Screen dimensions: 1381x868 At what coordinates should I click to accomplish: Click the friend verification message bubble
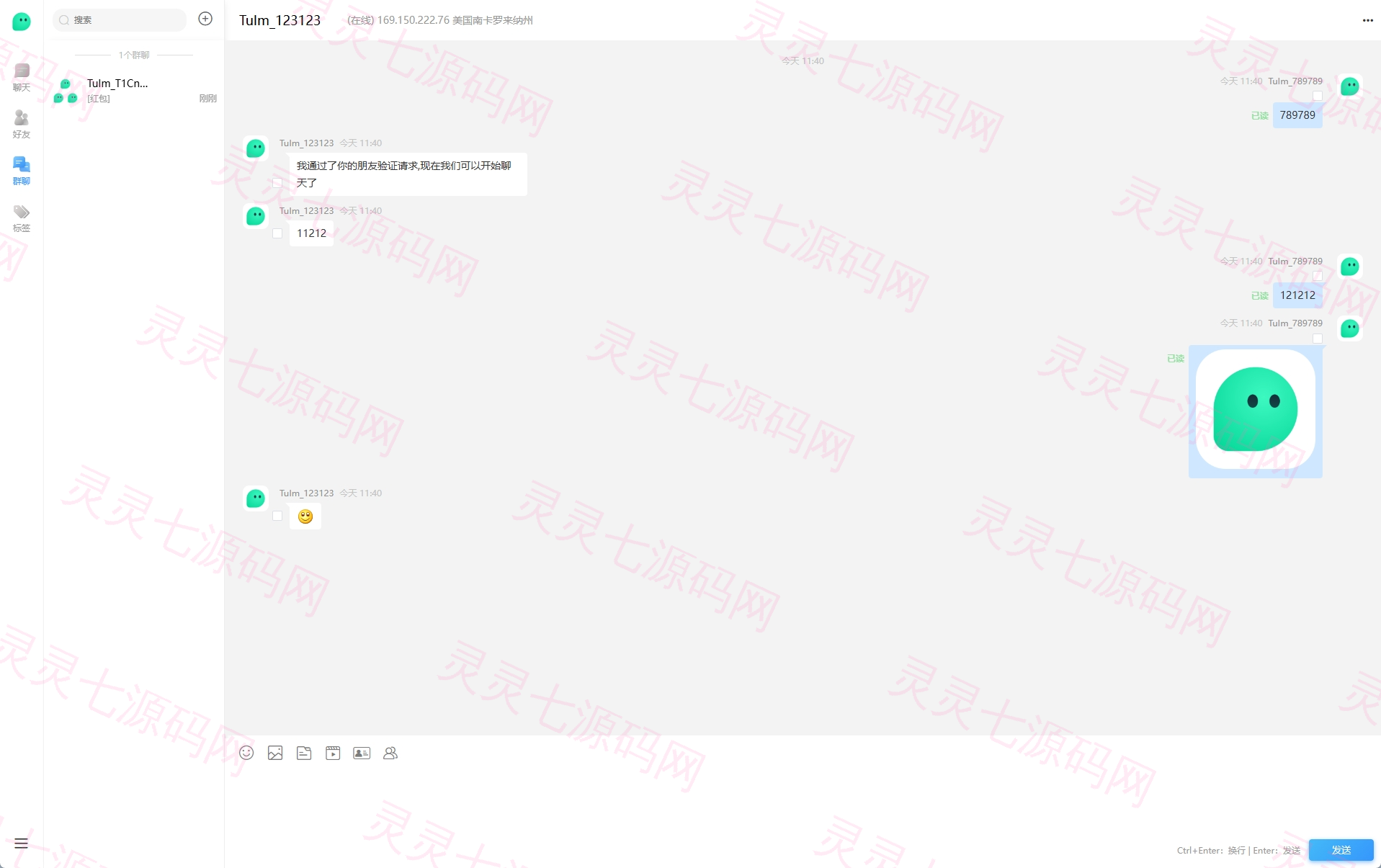[408, 174]
